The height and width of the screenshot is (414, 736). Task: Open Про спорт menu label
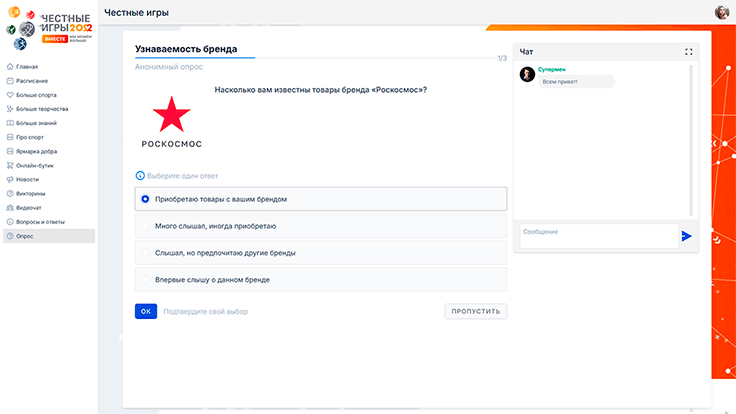[30, 137]
